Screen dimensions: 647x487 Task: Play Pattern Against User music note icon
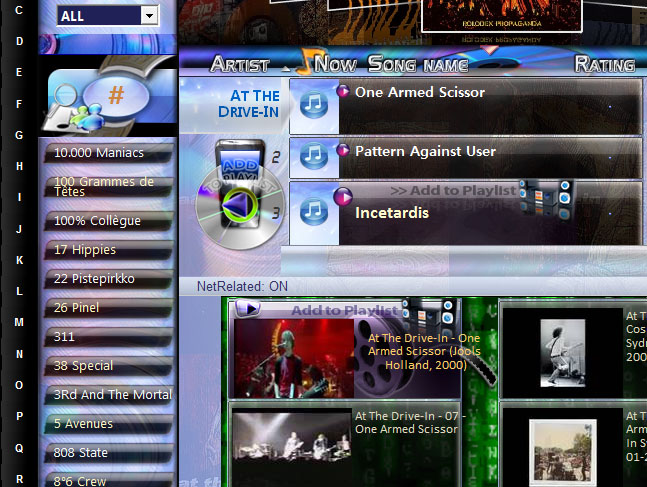coord(314,156)
